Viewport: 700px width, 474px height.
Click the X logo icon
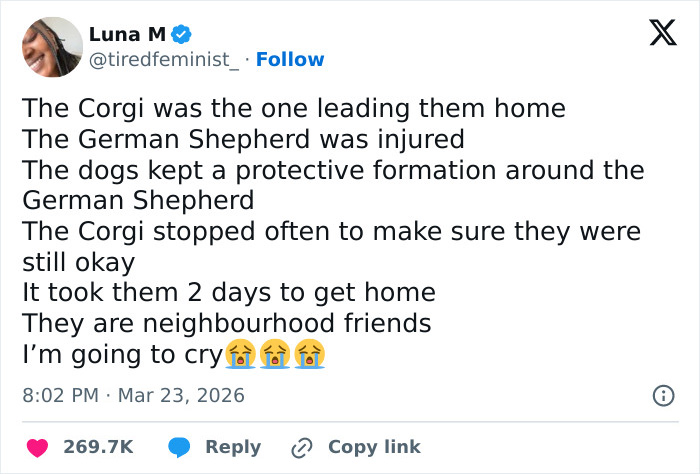click(x=656, y=35)
